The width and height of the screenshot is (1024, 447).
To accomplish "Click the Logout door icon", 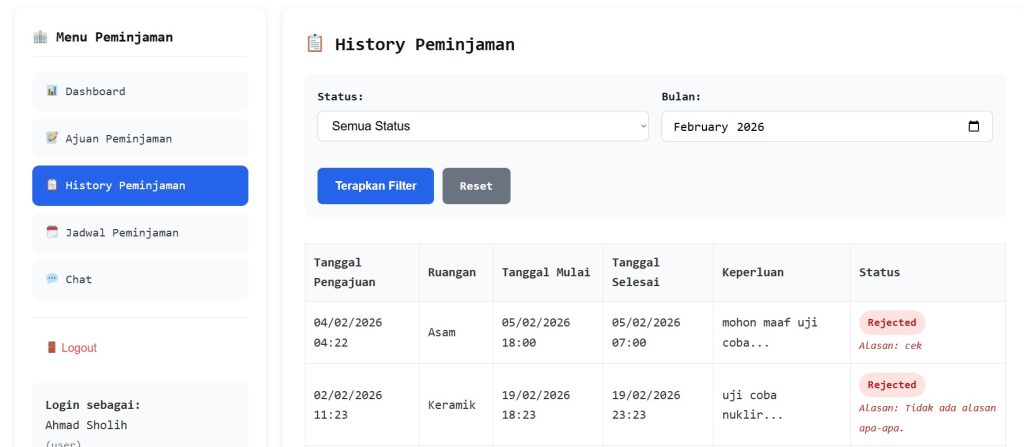I will pos(51,348).
